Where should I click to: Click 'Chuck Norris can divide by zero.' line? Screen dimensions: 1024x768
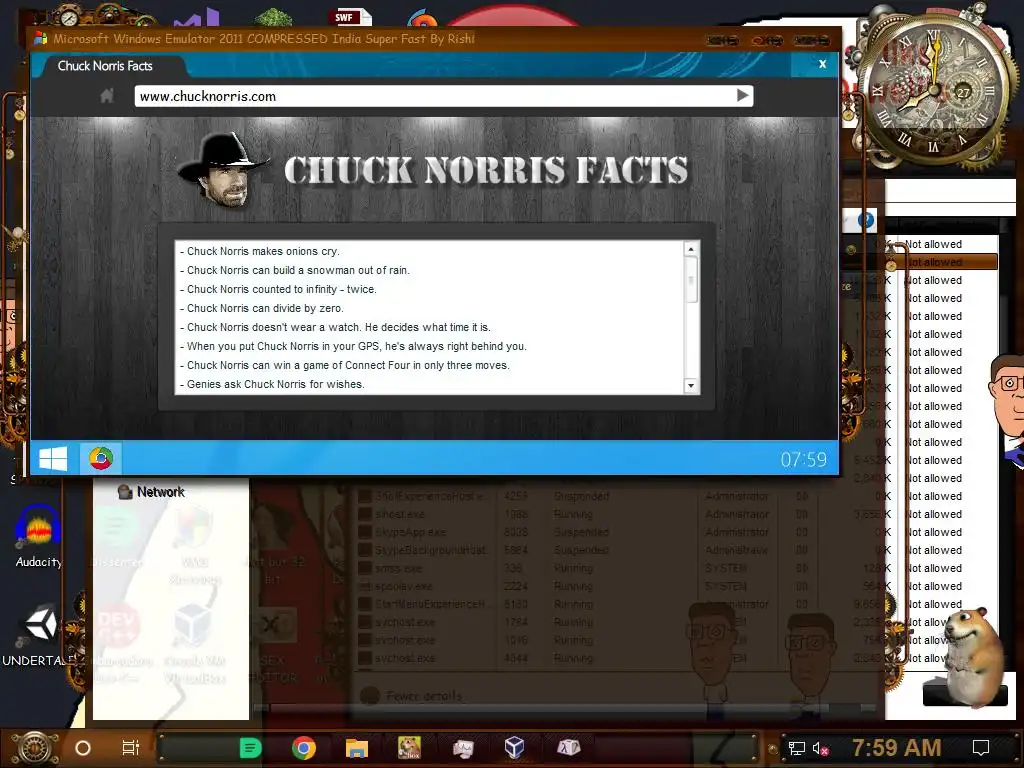(x=262, y=308)
